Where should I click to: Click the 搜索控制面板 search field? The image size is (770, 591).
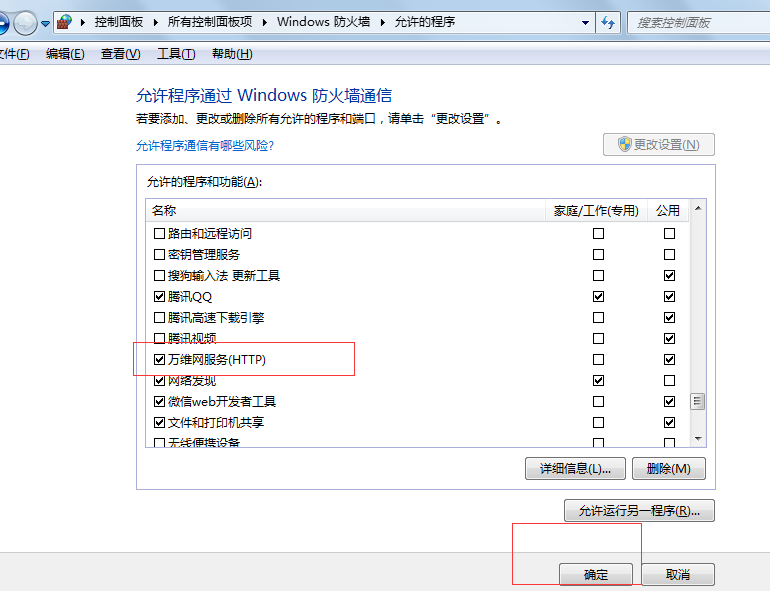695,22
